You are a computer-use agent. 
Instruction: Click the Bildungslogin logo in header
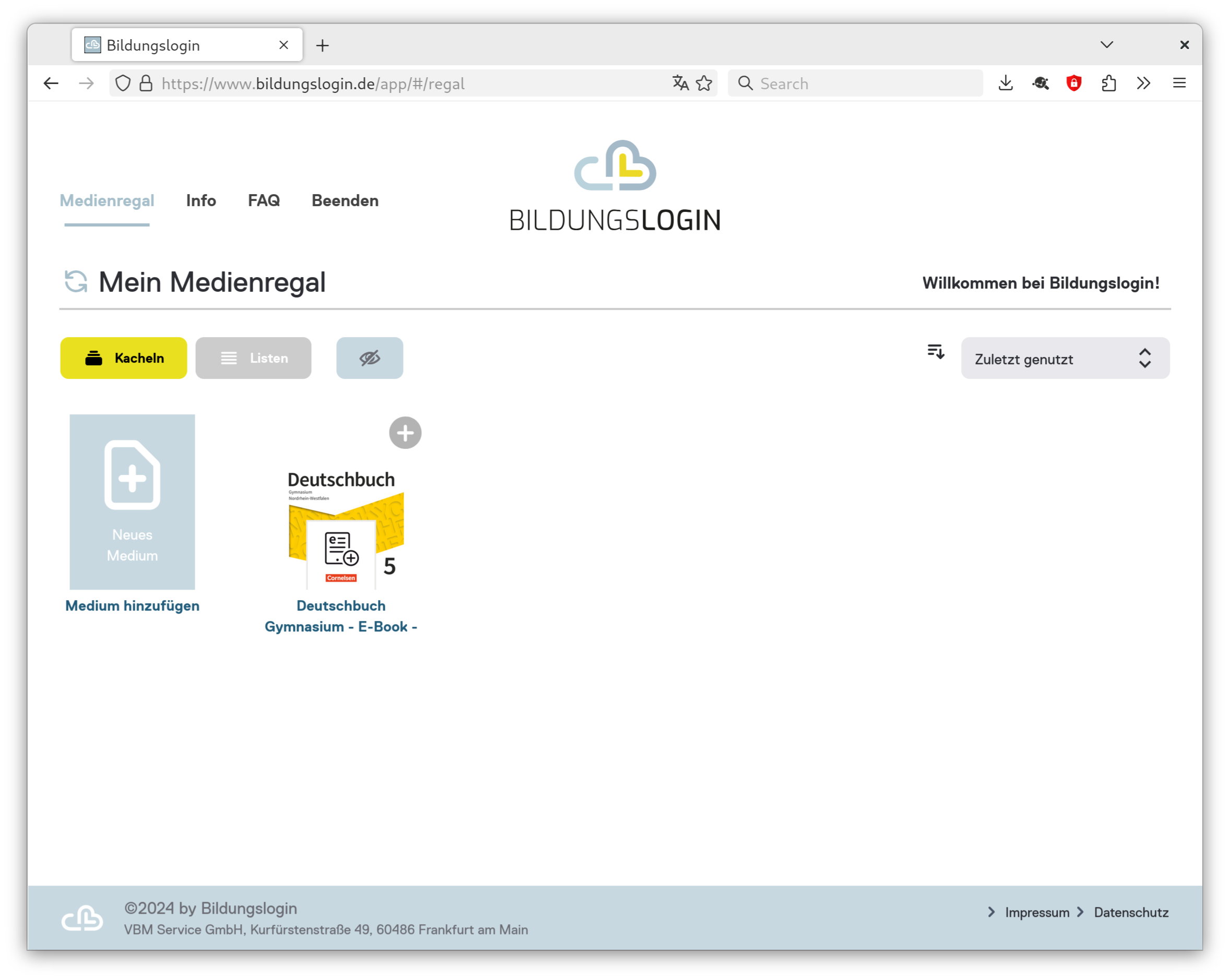(x=615, y=186)
